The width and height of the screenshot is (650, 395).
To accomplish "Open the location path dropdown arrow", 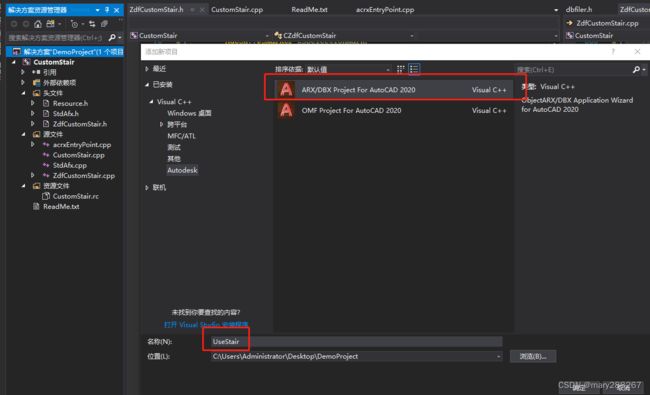I will coord(498,356).
